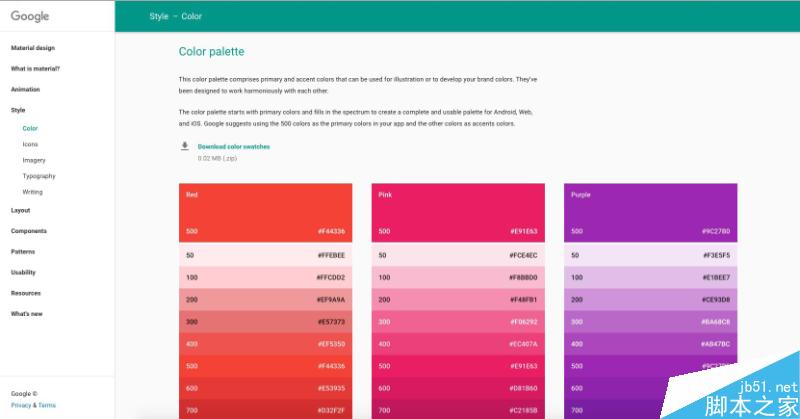Open Components in the sidebar
The image size is (800, 419).
[29, 231]
